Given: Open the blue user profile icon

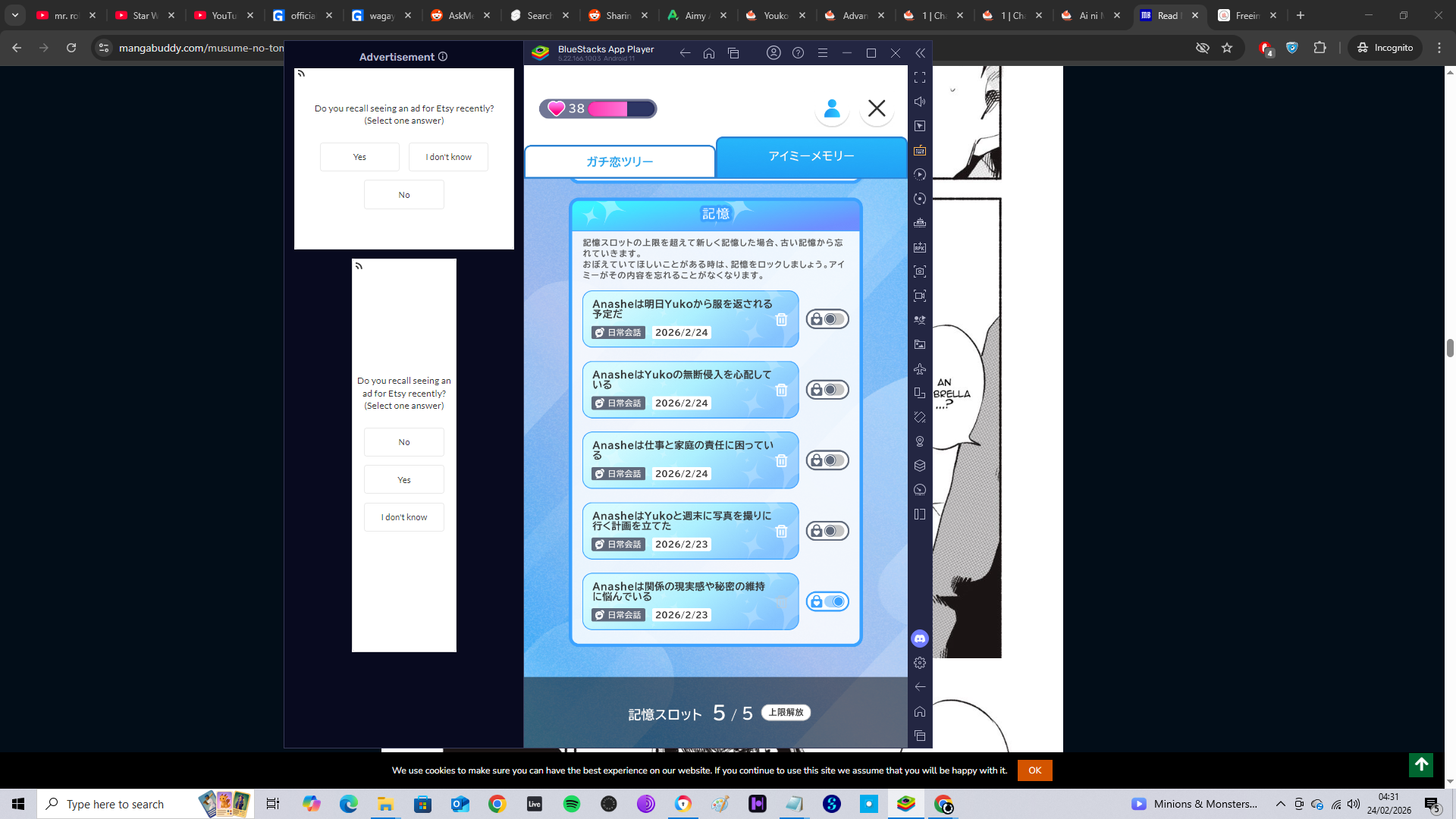Looking at the screenshot, I should 832,108.
